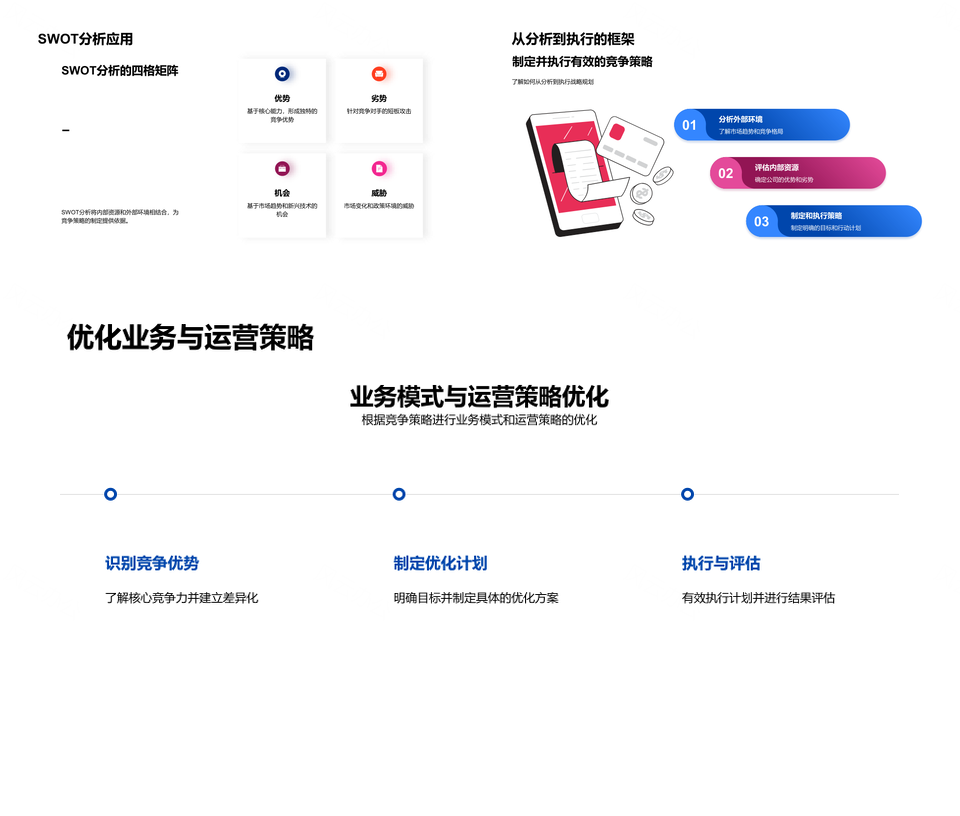Image resolution: width=960 pixels, height=816 pixels.
Task: Click the credit card graphic
Action: [x=630, y=145]
